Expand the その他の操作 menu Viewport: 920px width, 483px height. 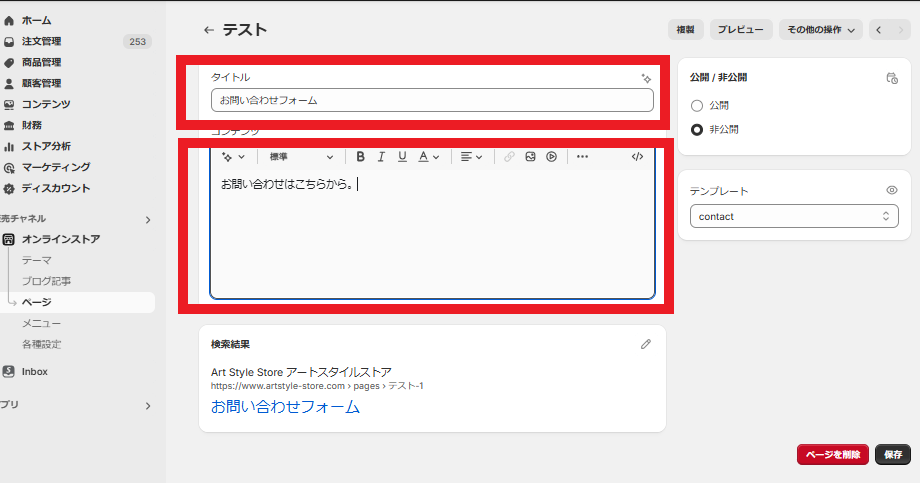(820, 30)
